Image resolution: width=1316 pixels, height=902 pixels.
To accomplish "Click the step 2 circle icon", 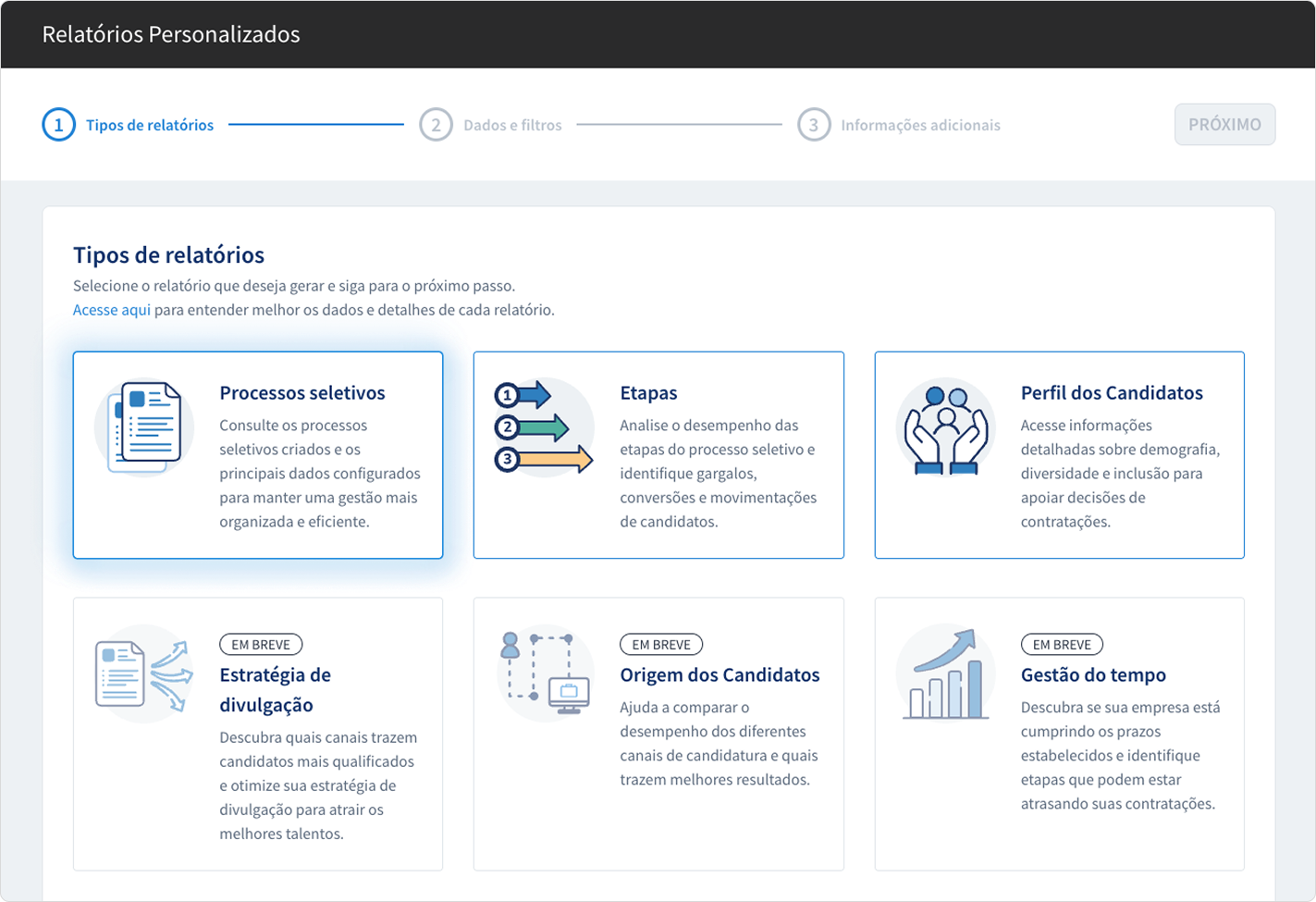I will coord(436,125).
